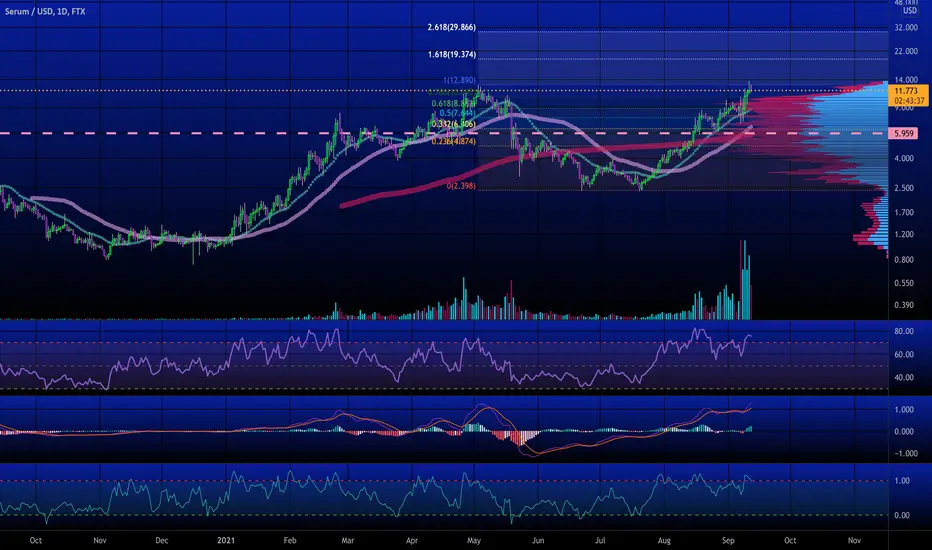Image resolution: width=932 pixels, height=550 pixels.
Task: Click the Feb label on the time axis
Action: pos(289,540)
